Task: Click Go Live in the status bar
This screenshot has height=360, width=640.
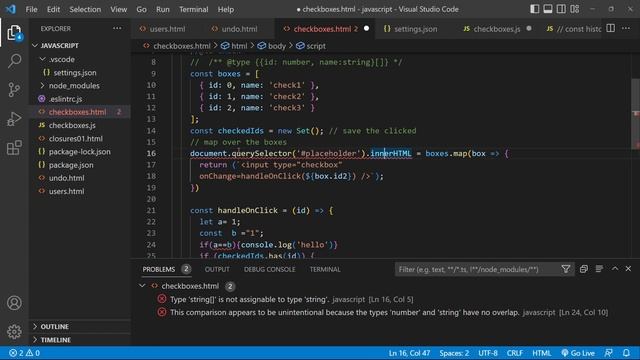Action: pos(578,353)
